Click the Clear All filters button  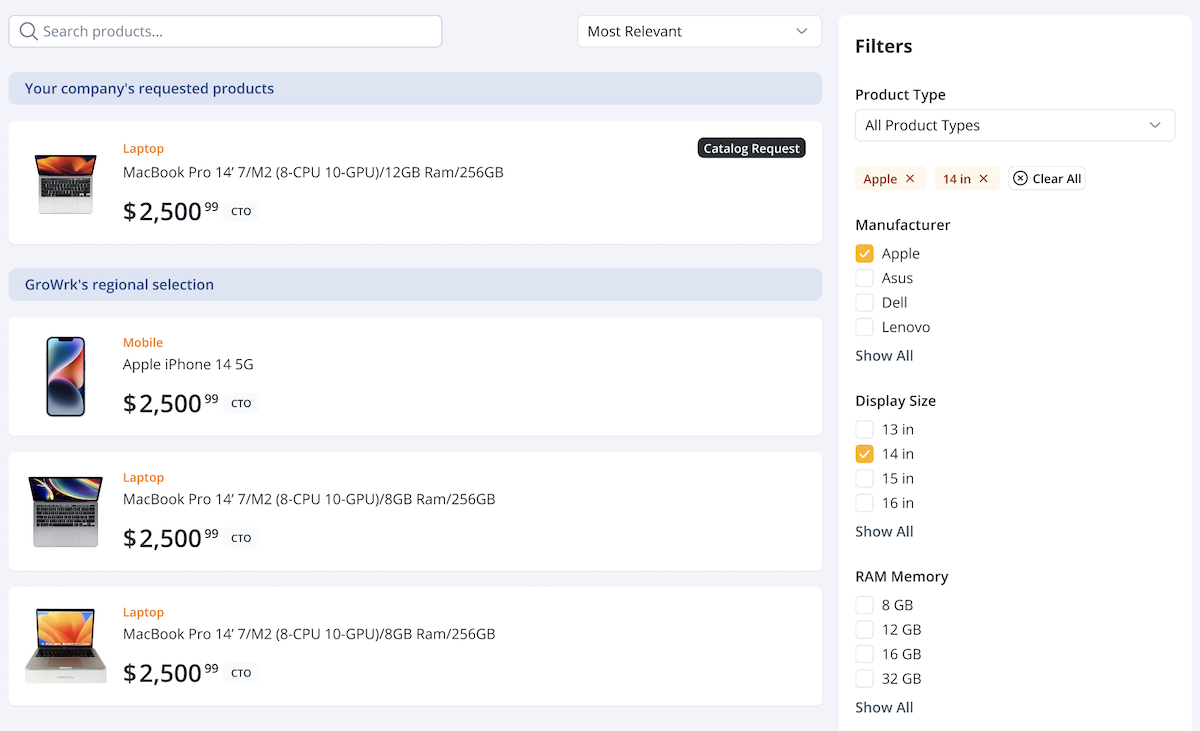click(x=1047, y=179)
